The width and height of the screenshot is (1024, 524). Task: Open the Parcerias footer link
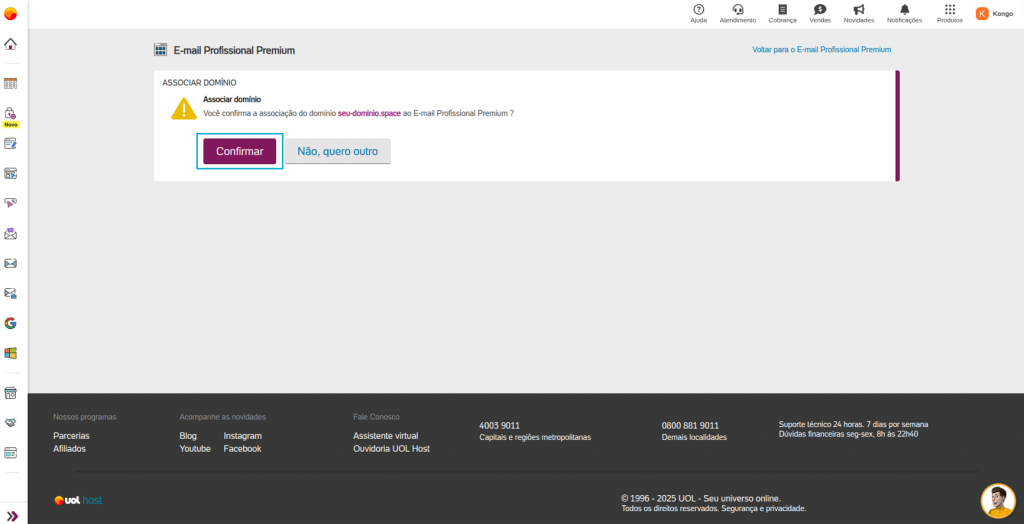pyautogui.click(x=71, y=436)
